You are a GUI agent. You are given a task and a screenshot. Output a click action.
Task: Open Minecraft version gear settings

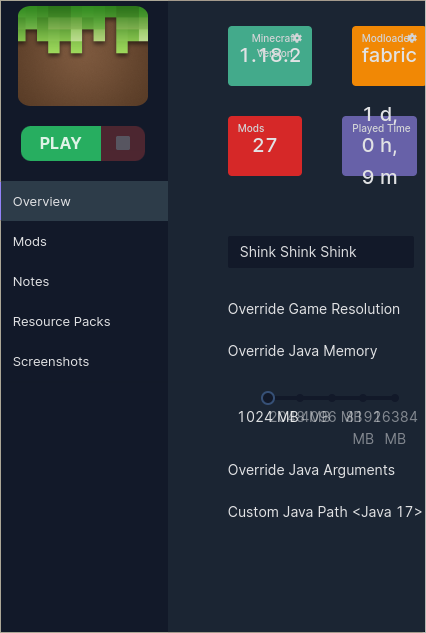click(297, 38)
